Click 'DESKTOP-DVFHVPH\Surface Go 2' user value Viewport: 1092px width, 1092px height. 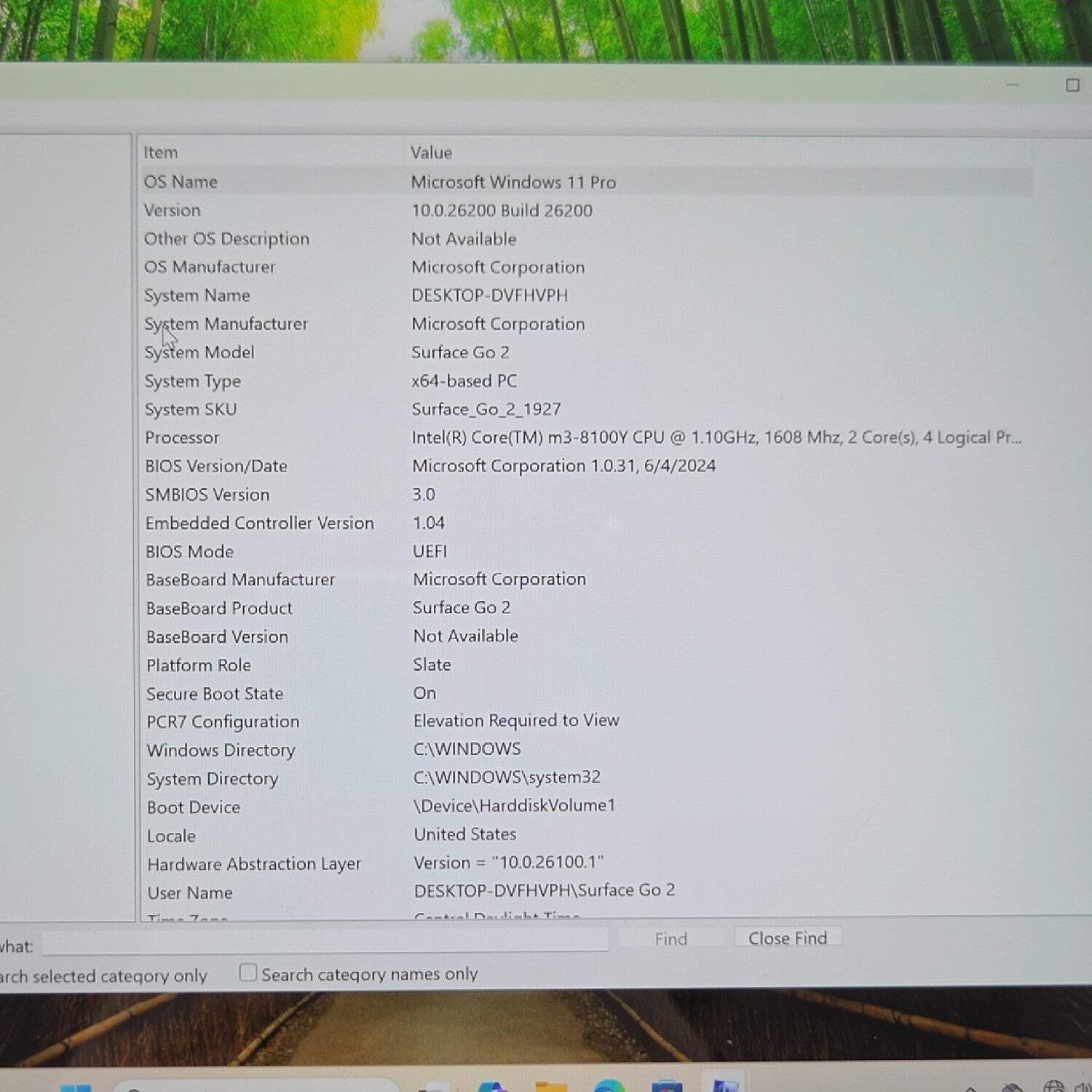click(x=545, y=891)
